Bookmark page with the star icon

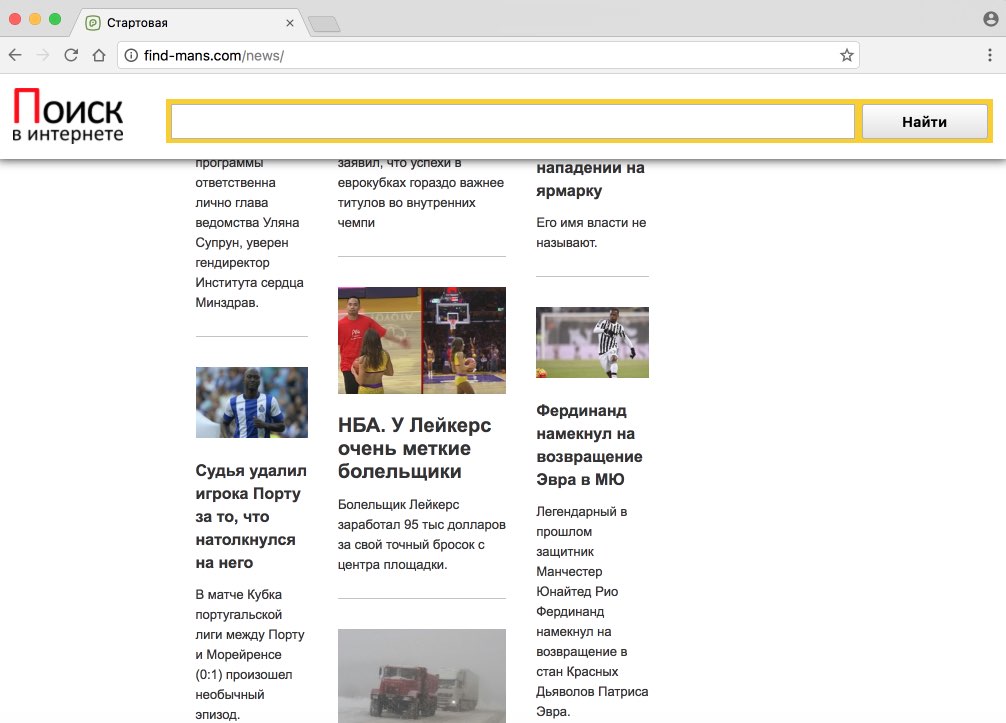point(846,56)
